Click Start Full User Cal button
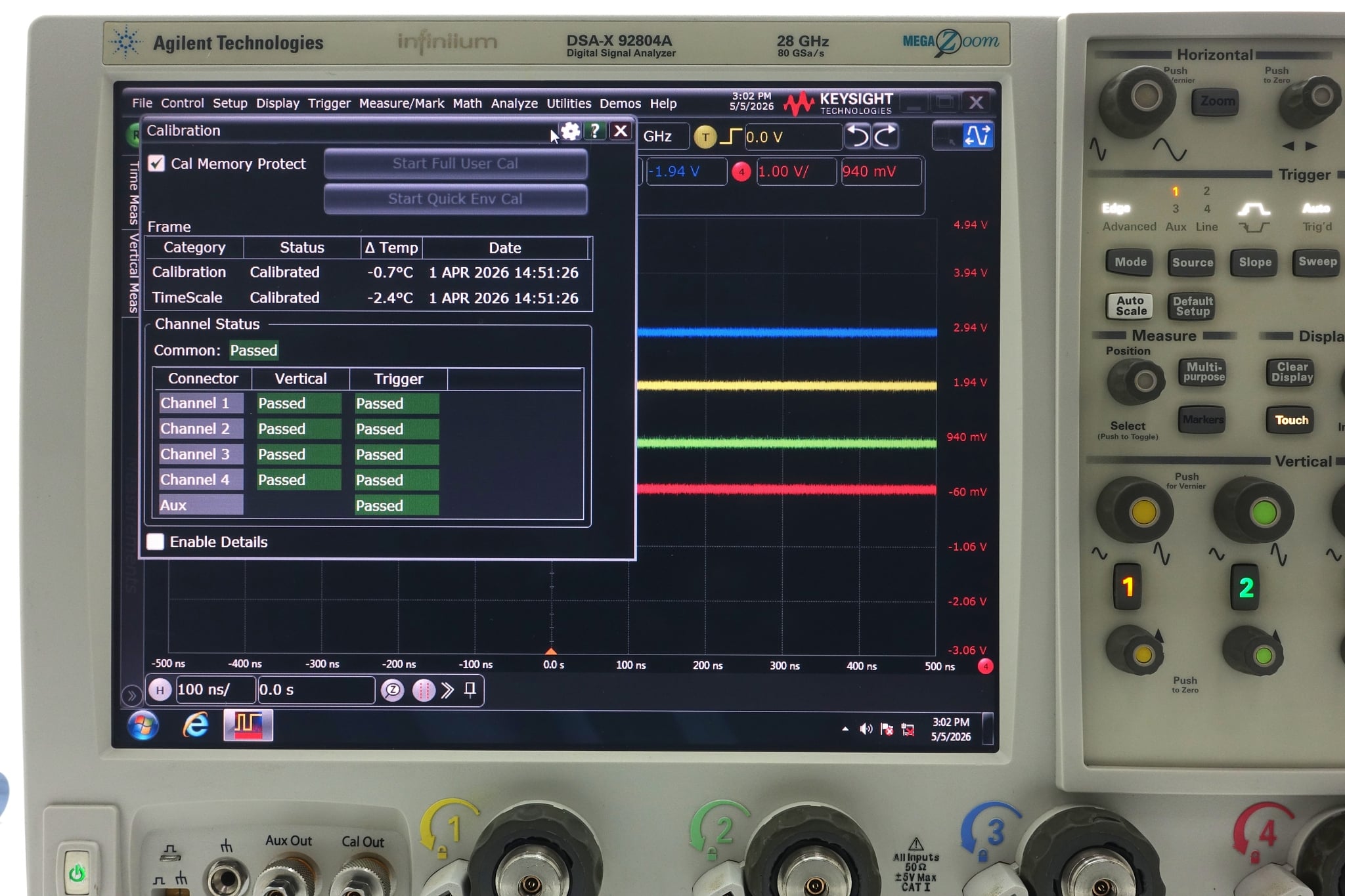The height and width of the screenshot is (896, 1345). pos(455,163)
